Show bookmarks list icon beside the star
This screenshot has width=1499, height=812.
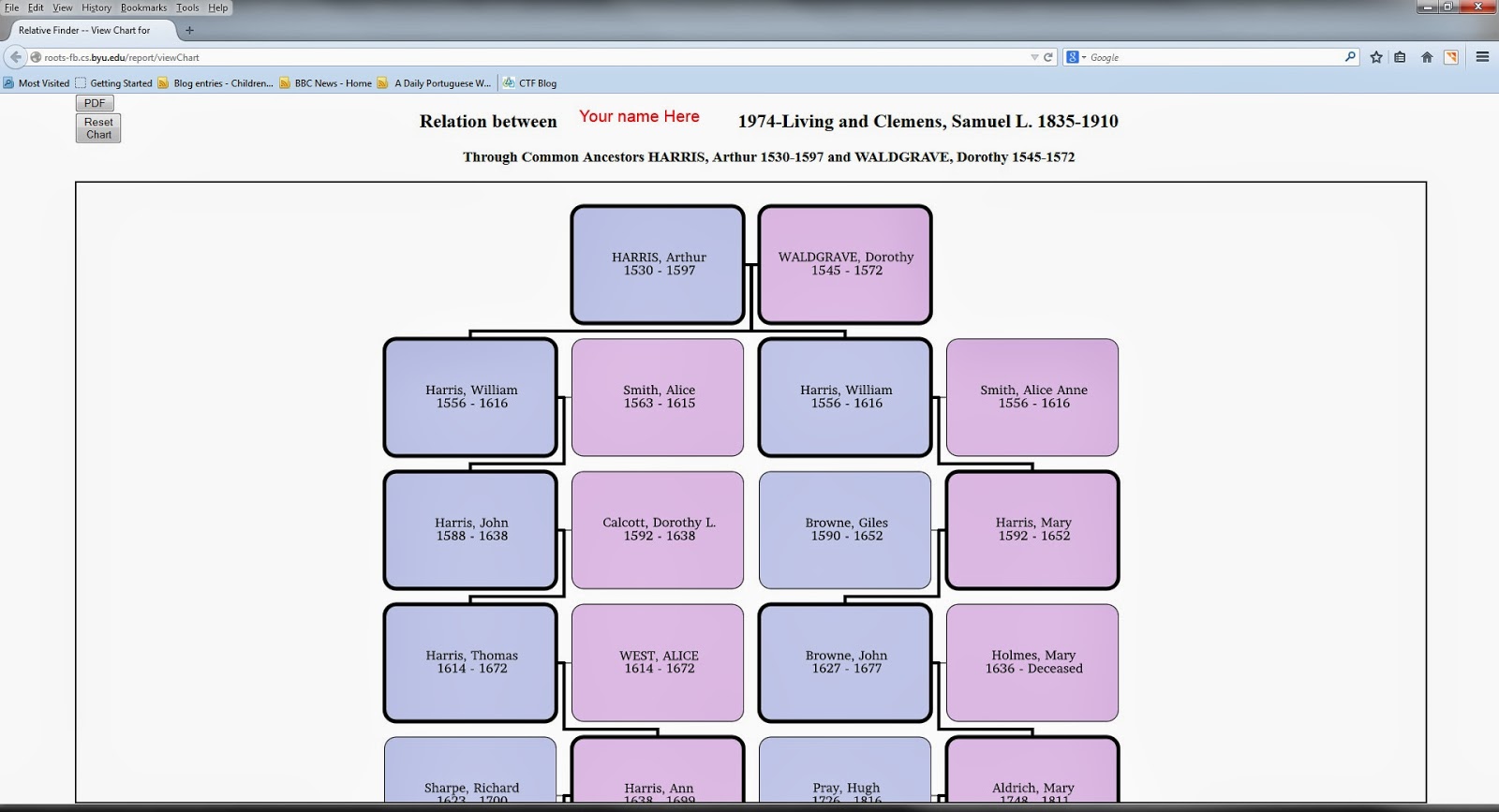[1400, 57]
